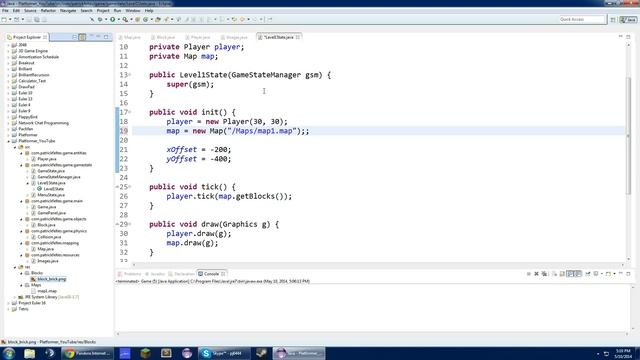Click the Collapse All icon in Project Explorer
The height and width of the screenshot is (360, 640).
pos(74,37)
